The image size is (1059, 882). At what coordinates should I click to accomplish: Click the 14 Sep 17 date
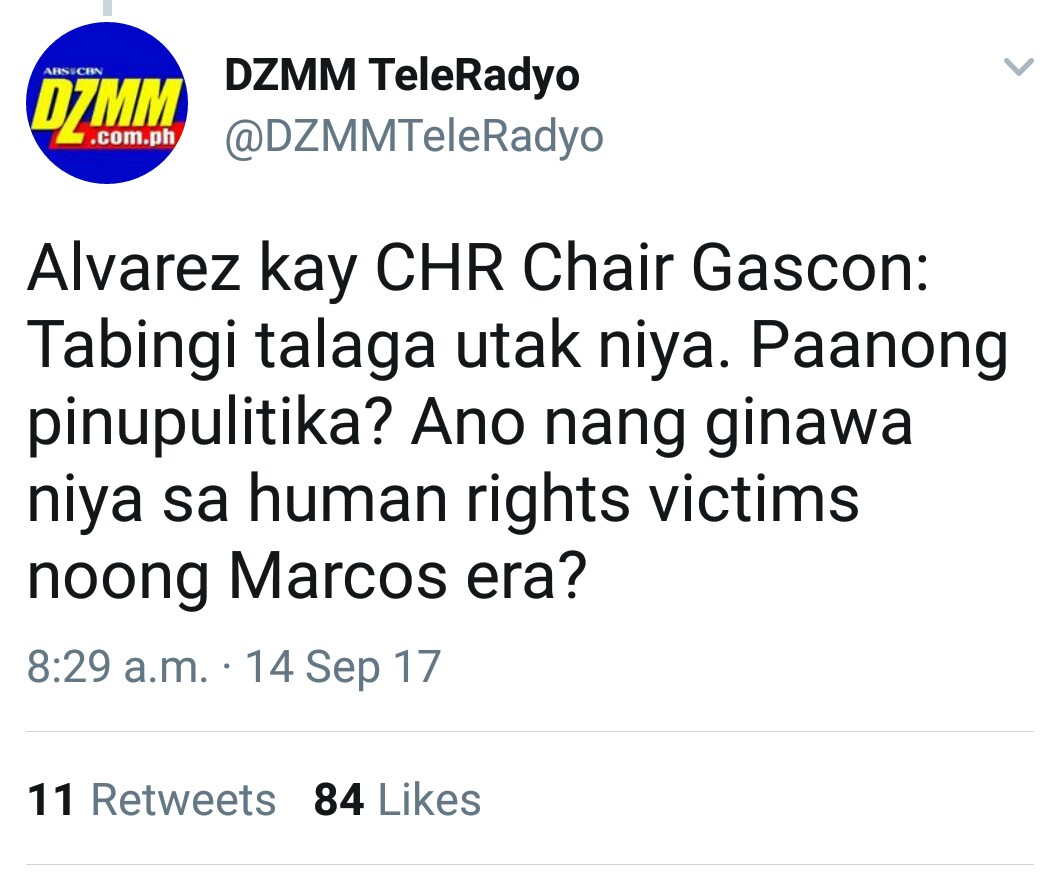coord(343,667)
